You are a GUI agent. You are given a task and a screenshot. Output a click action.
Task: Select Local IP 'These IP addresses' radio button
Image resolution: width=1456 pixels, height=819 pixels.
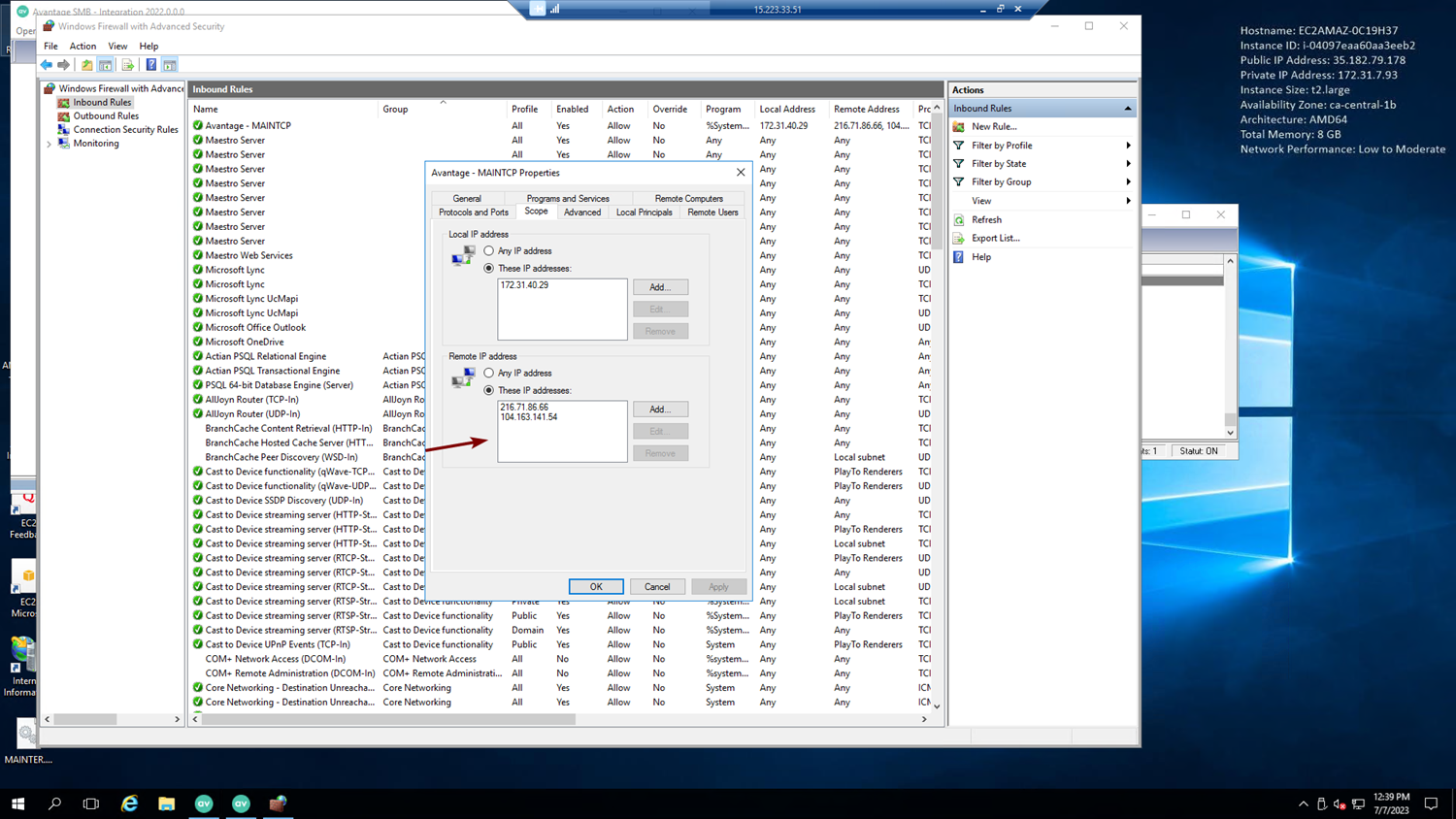pyautogui.click(x=489, y=269)
